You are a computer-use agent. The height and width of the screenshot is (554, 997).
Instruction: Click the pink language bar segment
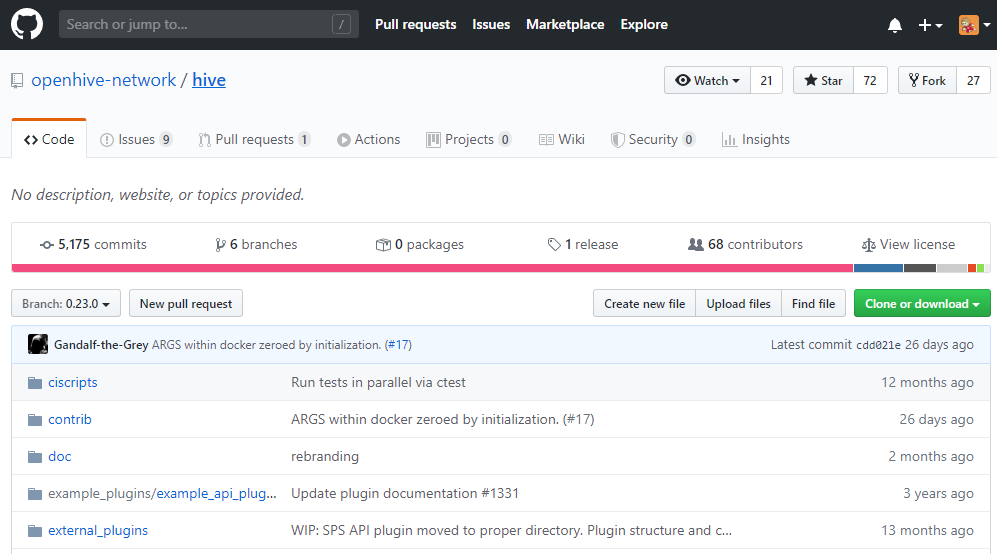(432, 268)
